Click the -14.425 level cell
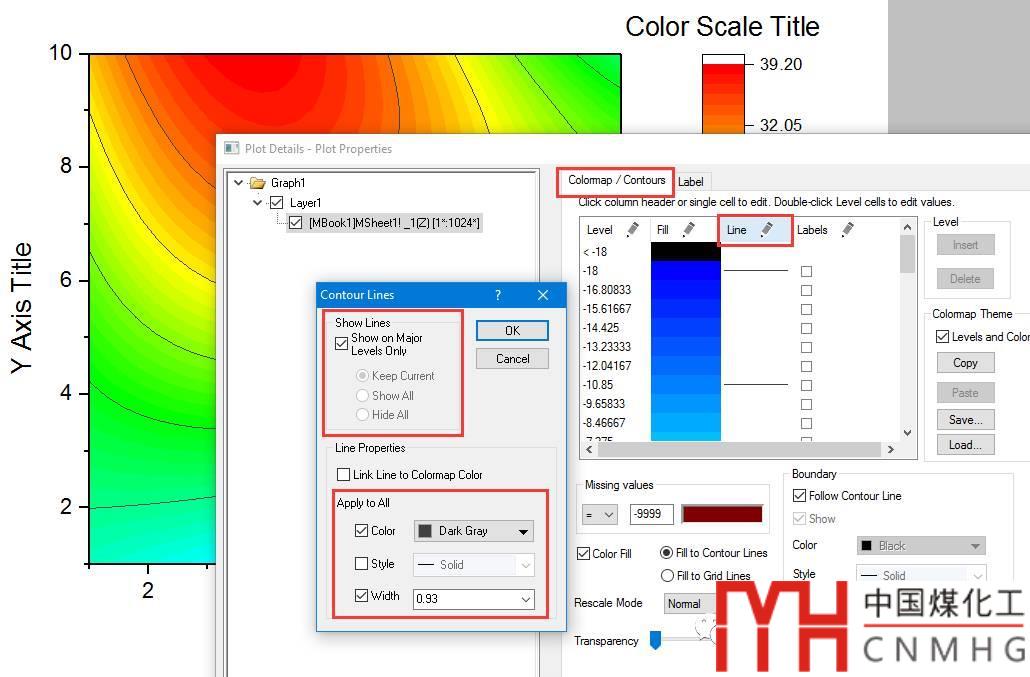This screenshot has width=1030, height=677. pos(601,328)
